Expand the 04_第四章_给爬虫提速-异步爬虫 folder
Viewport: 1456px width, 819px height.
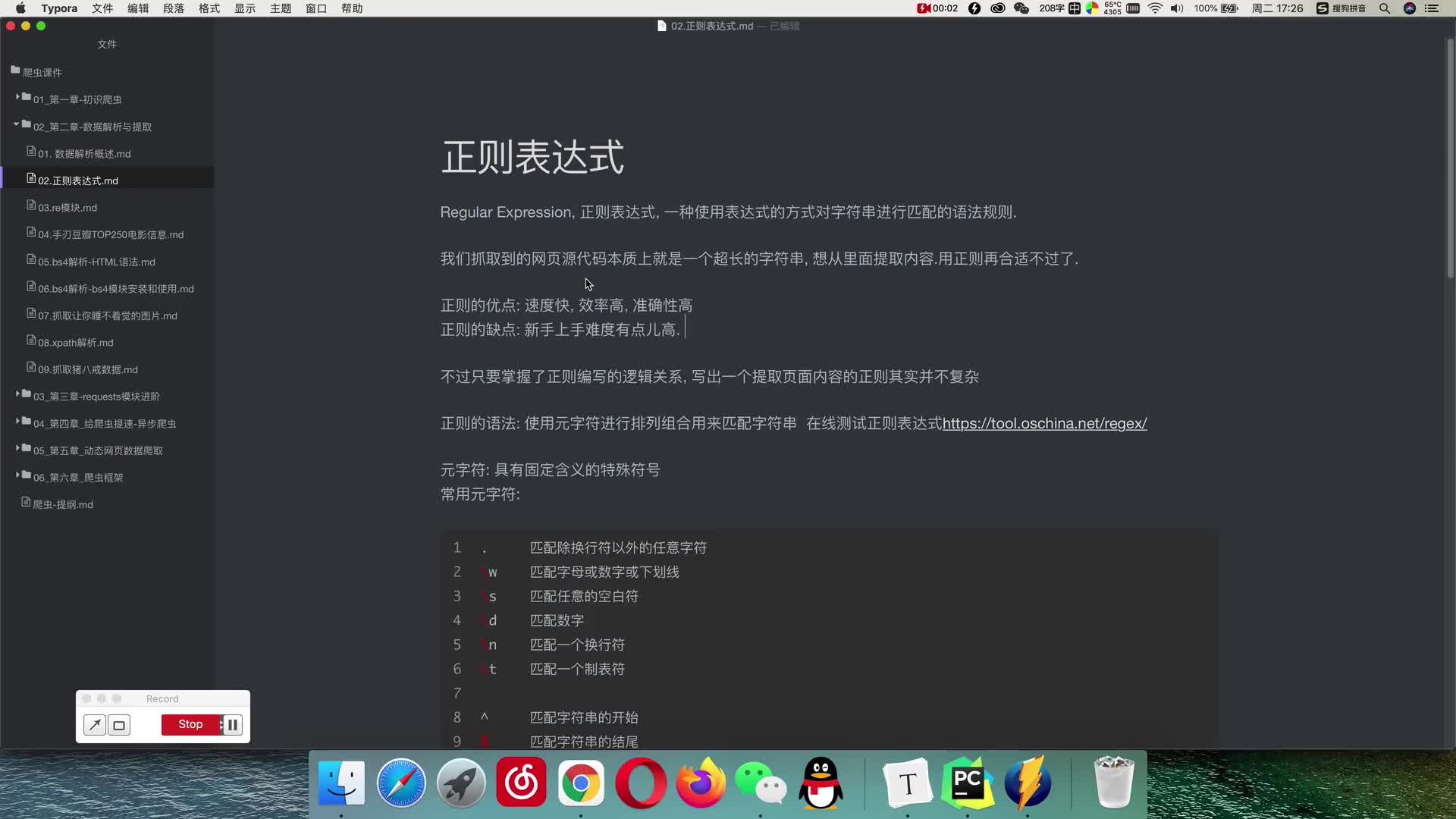pos(17,422)
